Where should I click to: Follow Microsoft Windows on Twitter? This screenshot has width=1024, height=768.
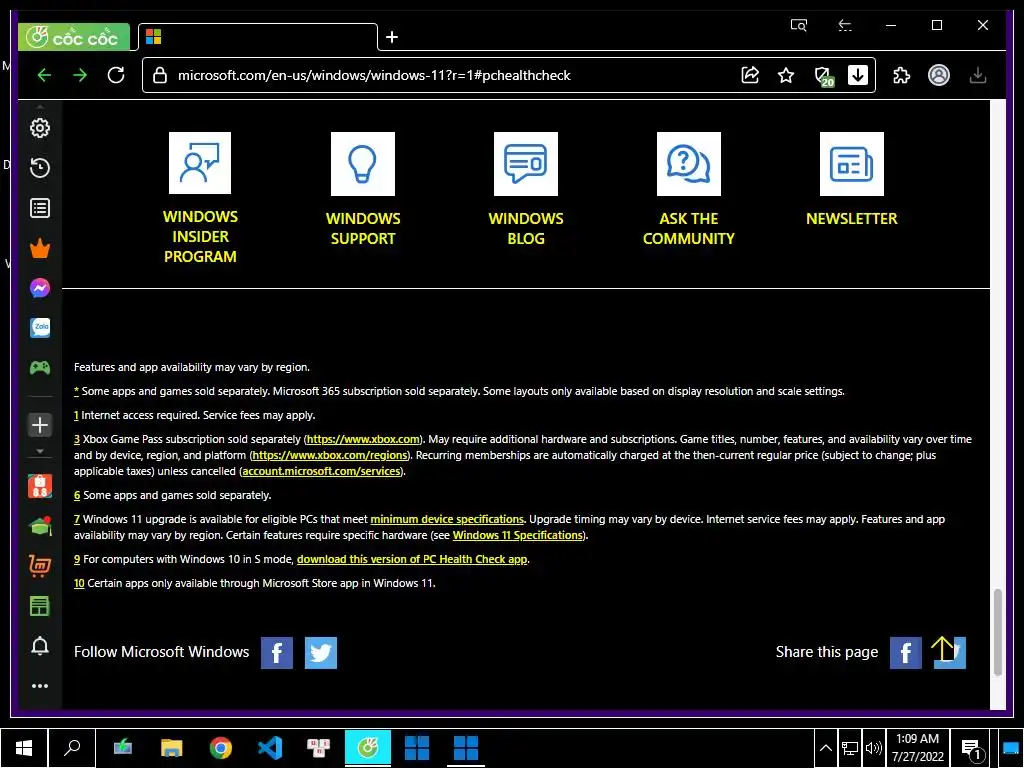(321, 652)
